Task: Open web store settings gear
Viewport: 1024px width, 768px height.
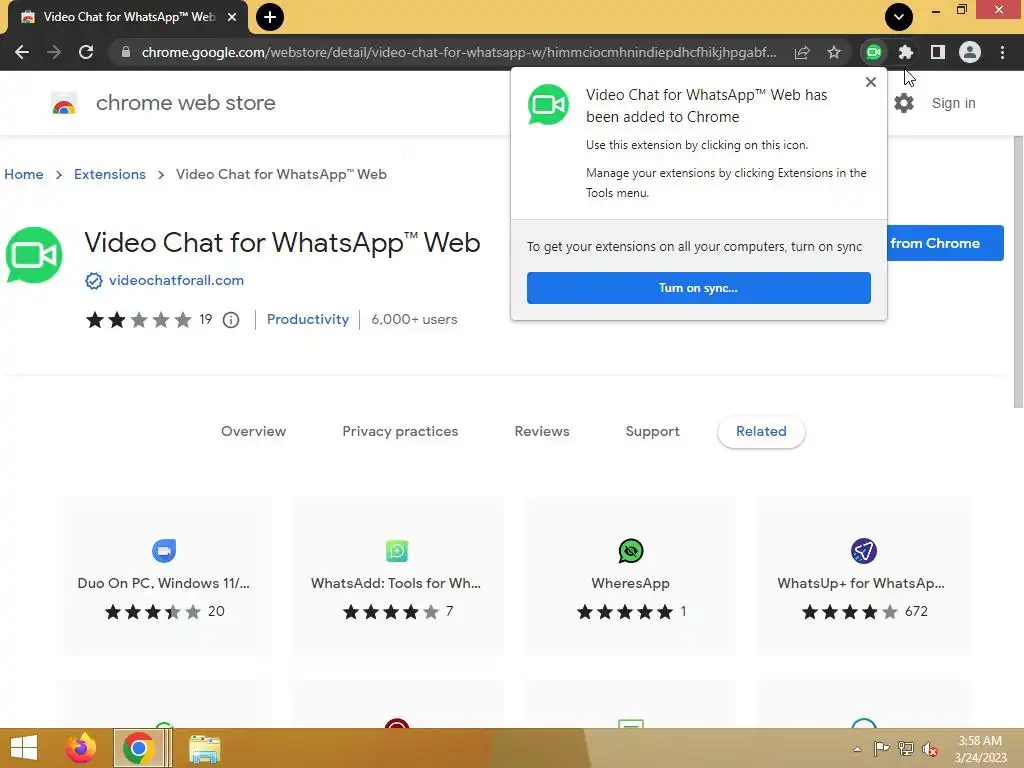Action: pos(904,103)
